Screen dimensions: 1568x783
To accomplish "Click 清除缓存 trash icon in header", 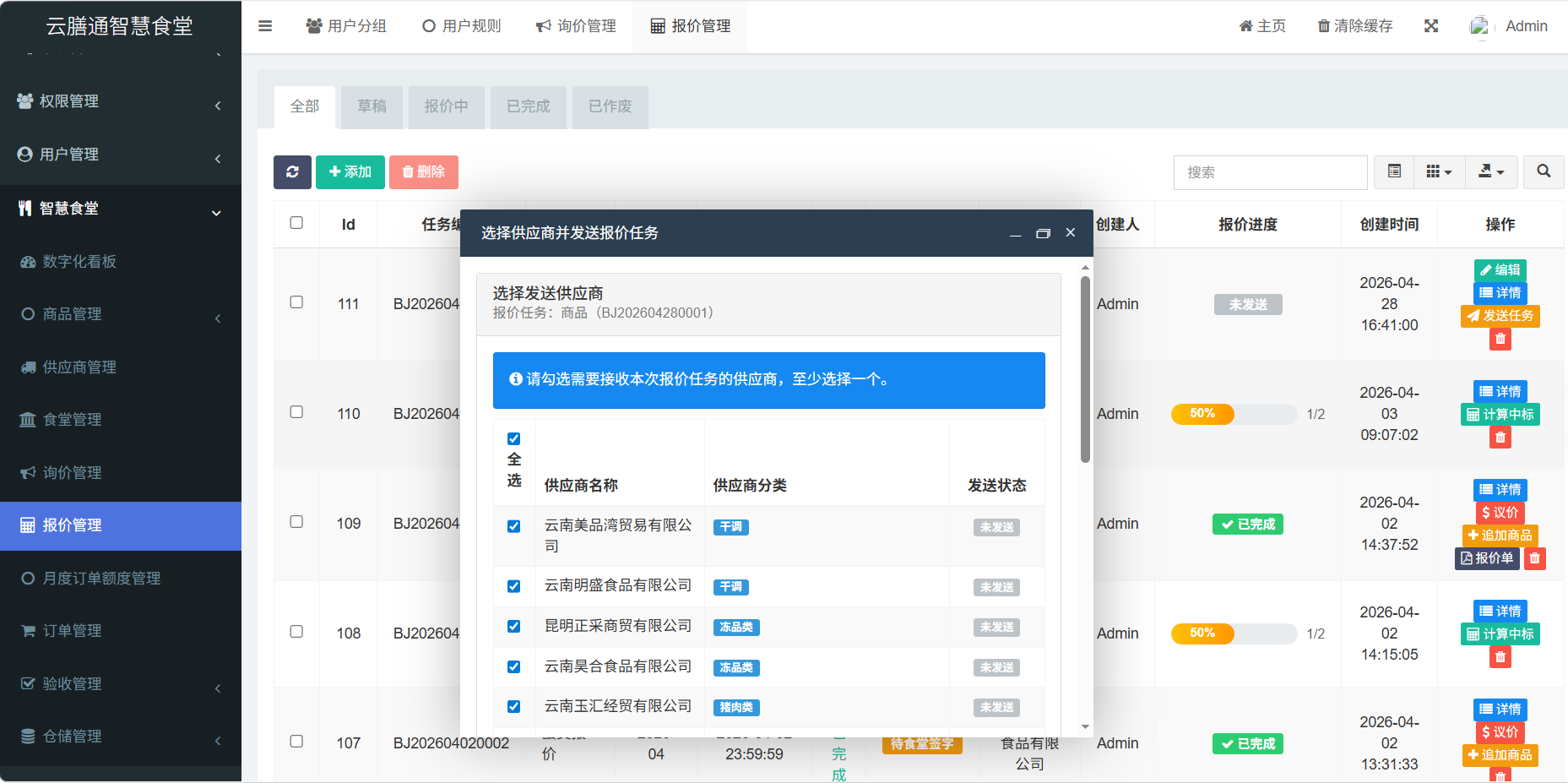I will coord(1324,26).
